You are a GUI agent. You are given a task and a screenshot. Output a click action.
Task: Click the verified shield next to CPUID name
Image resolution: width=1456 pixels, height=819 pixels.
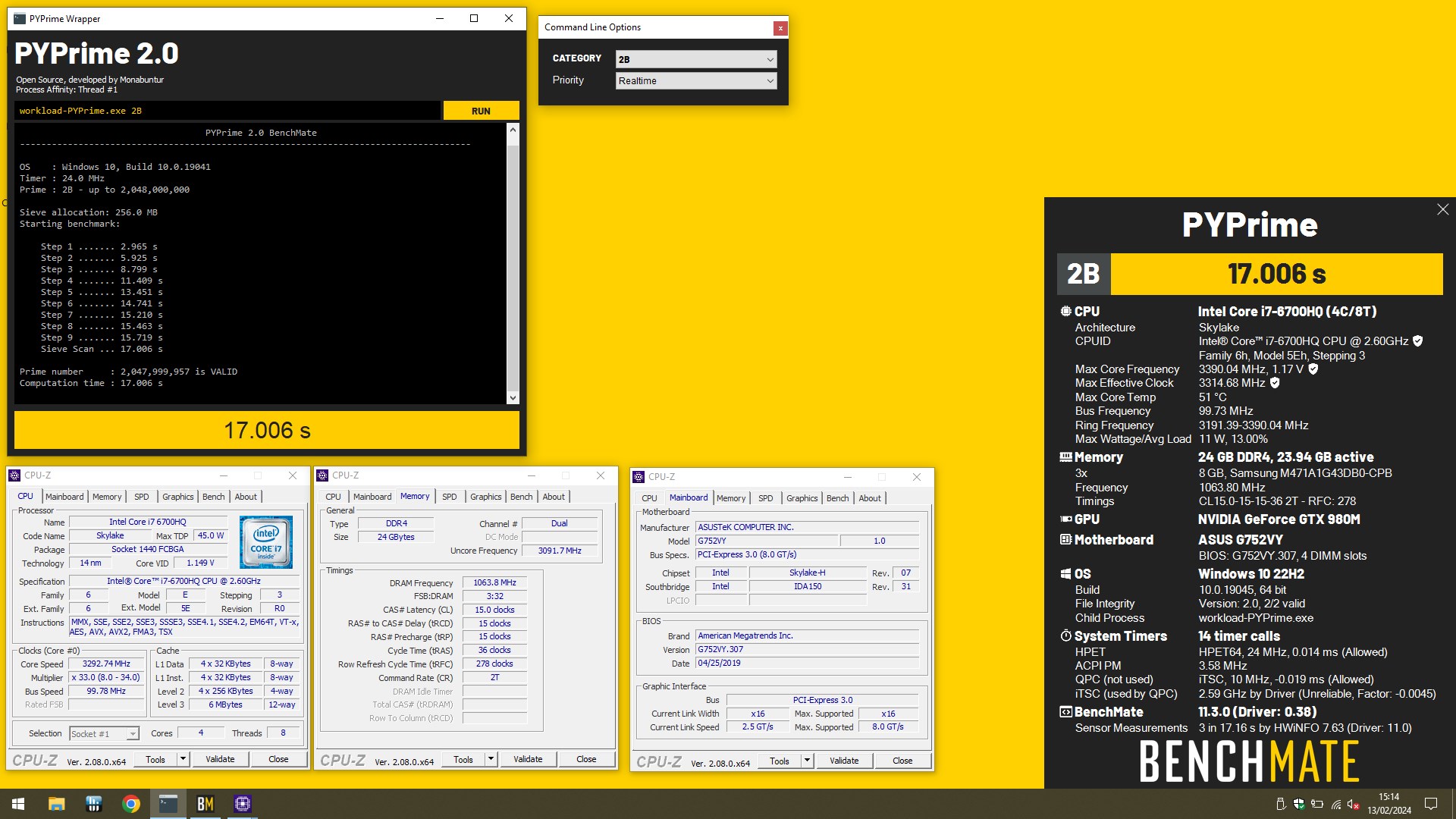point(1417,341)
